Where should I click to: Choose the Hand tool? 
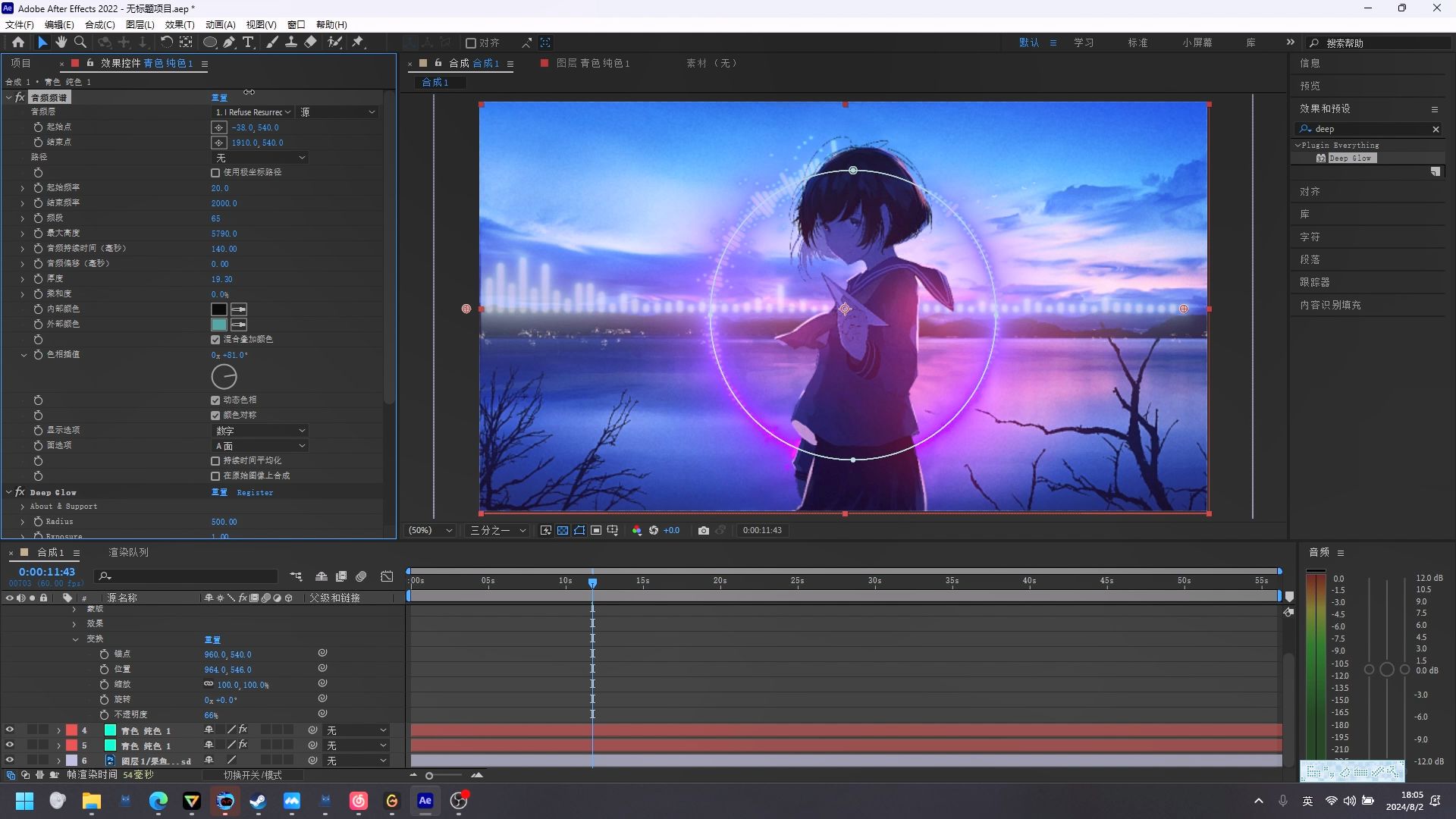coord(61,42)
